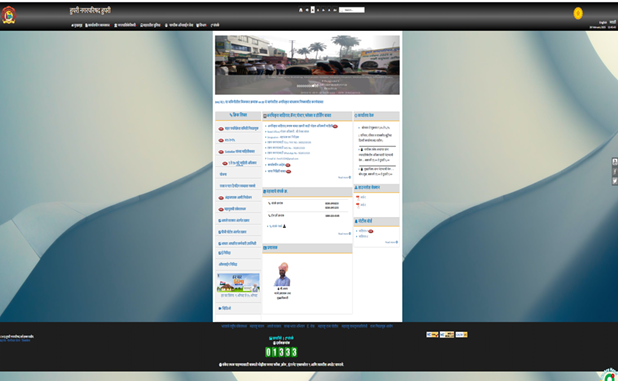Click the first red PDF icon in right column
624x381 pixels.
click(x=358, y=197)
